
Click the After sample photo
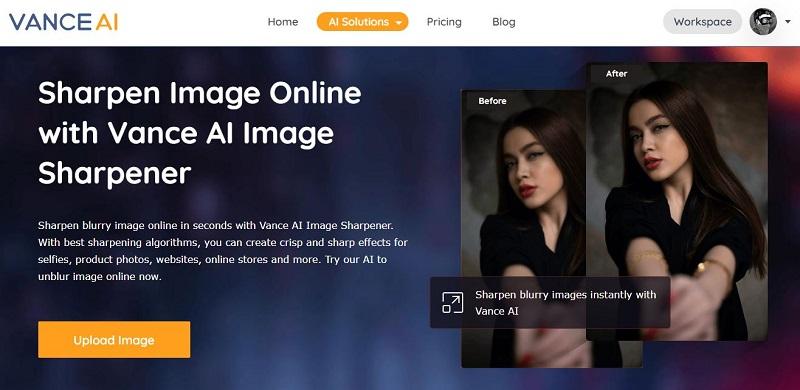point(677,201)
